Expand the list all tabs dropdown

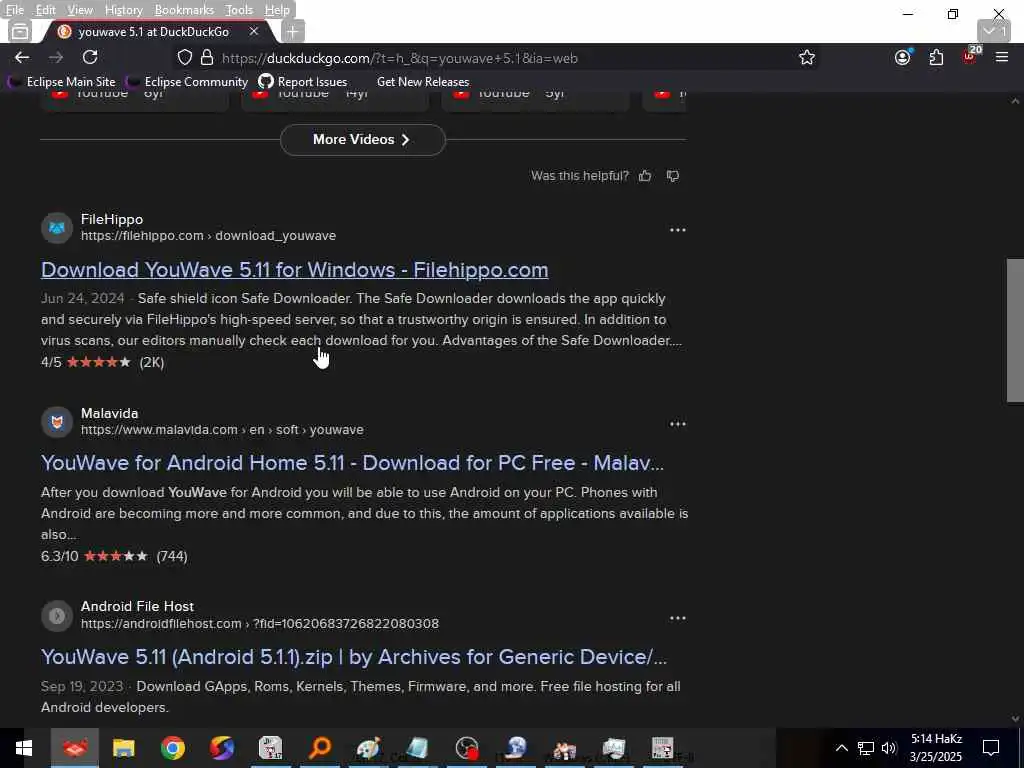pos(995,31)
